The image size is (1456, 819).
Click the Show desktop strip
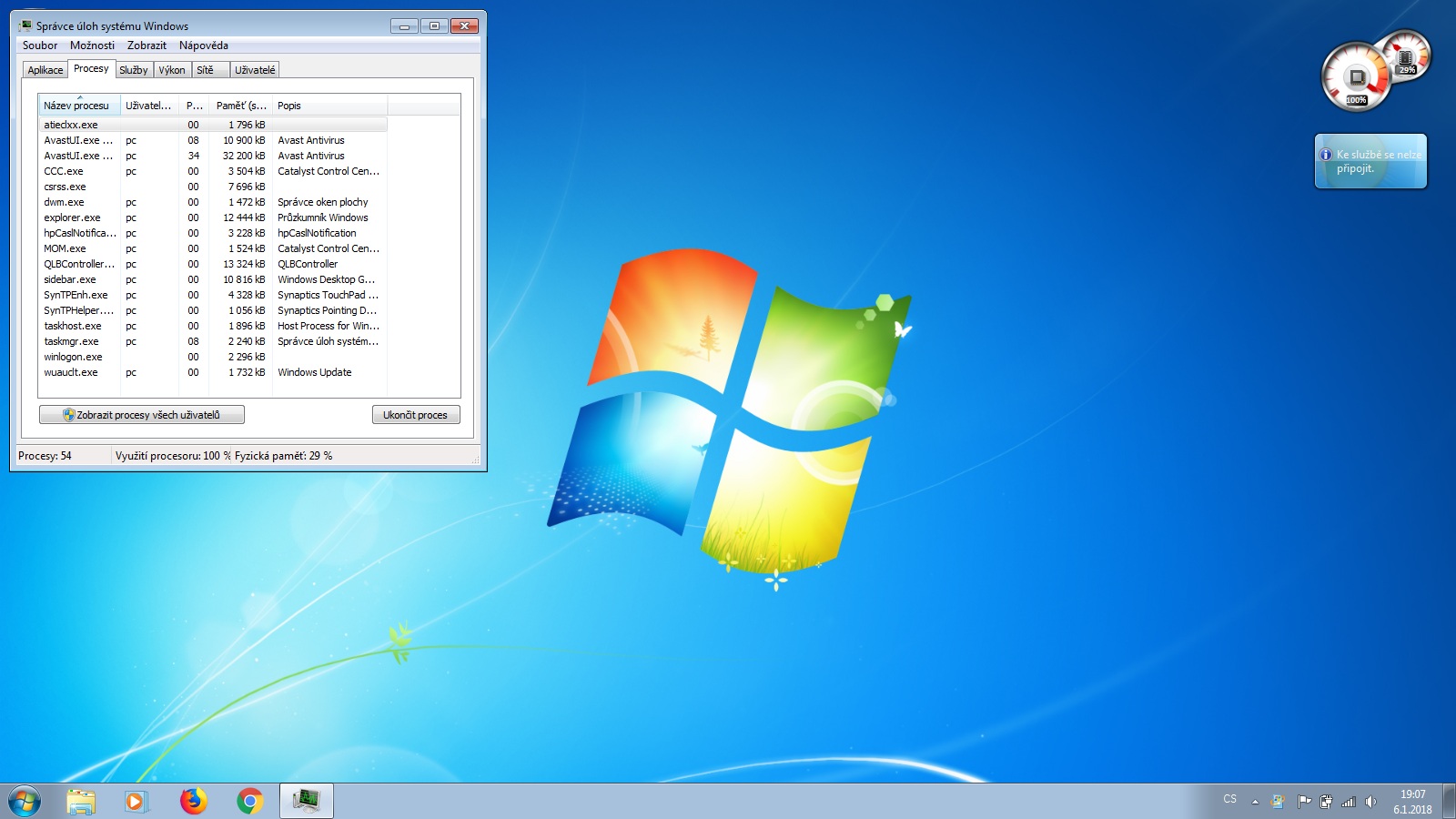pyautogui.click(x=1449, y=802)
